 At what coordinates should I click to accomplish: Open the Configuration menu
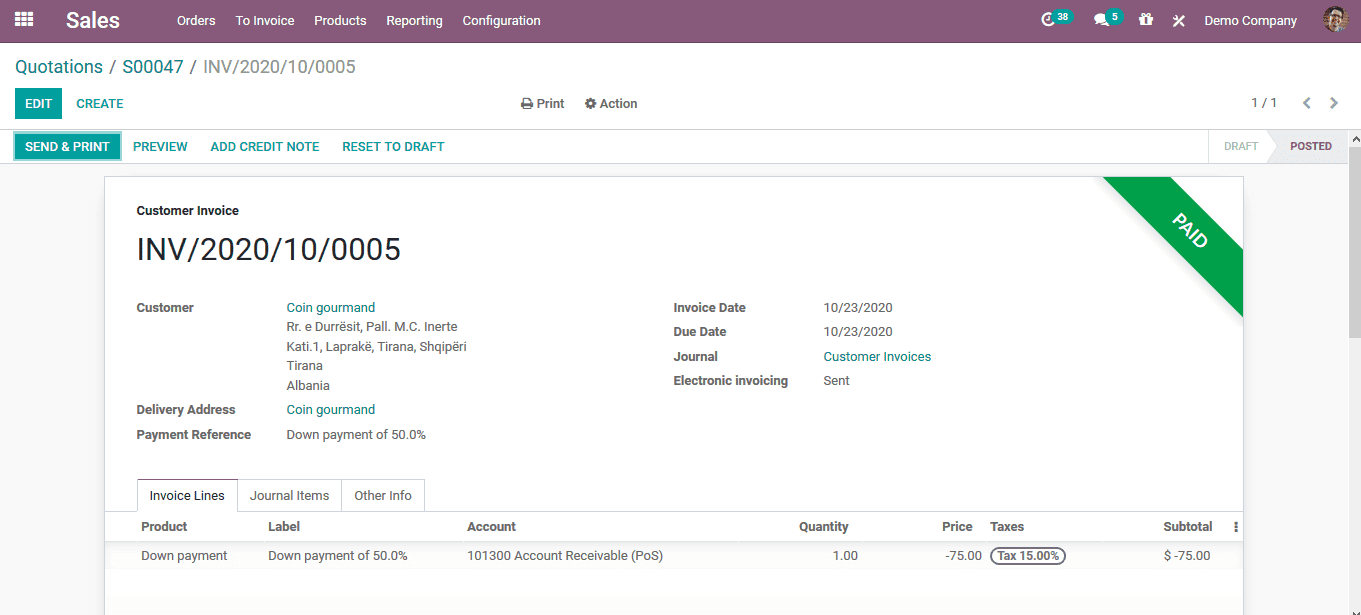pyautogui.click(x=501, y=20)
